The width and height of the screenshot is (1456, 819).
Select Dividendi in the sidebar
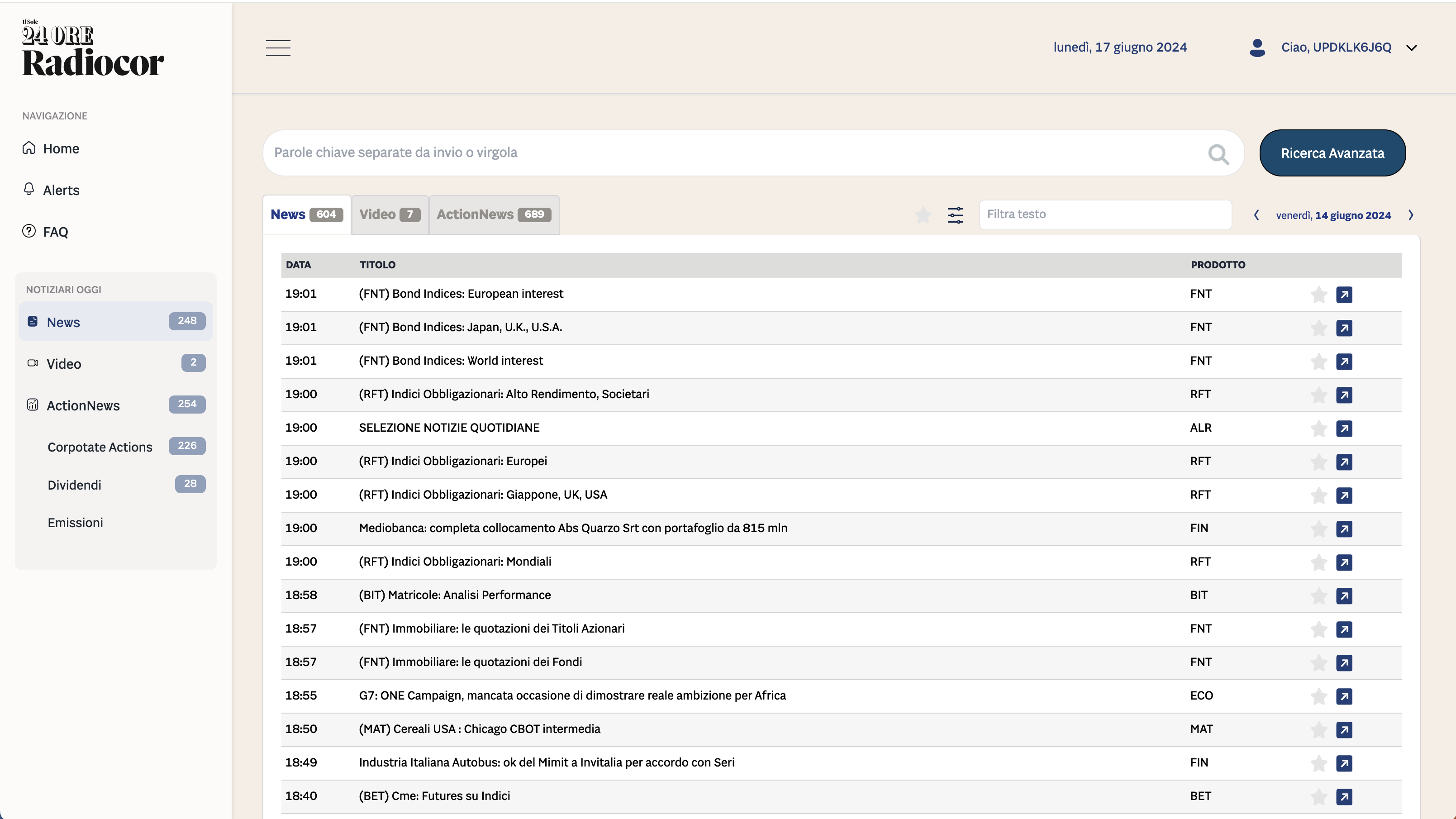click(x=74, y=485)
